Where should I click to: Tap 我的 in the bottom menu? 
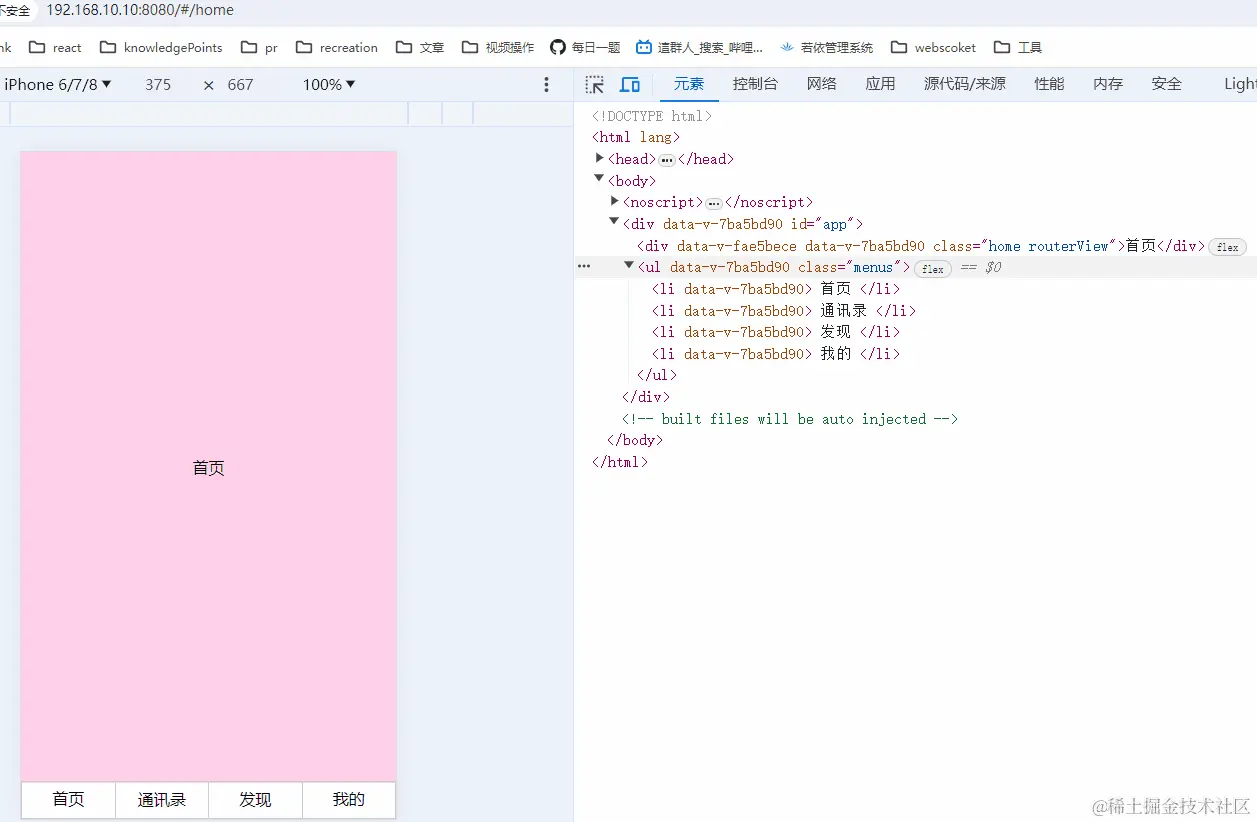[x=349, y=800]
